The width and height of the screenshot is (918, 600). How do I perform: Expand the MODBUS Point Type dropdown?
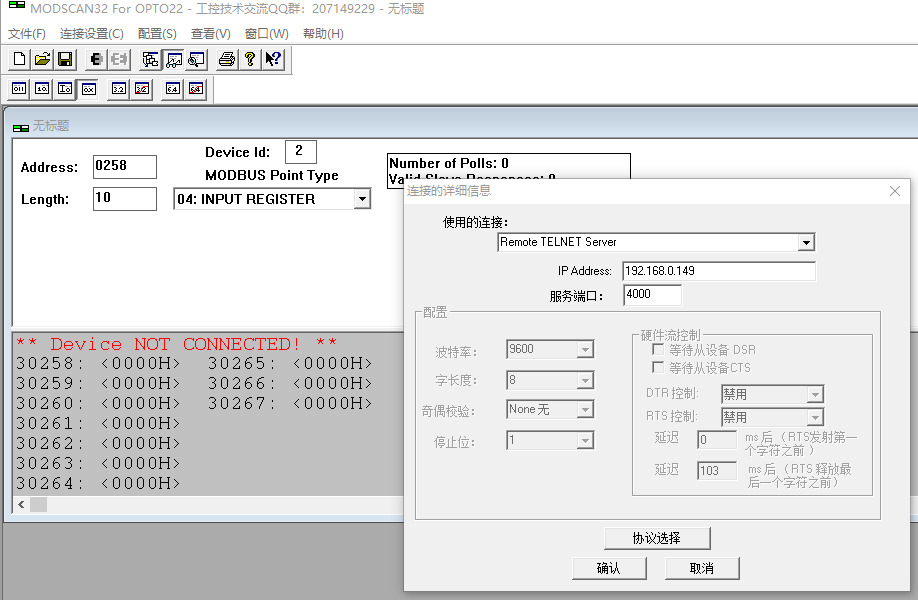361,199
